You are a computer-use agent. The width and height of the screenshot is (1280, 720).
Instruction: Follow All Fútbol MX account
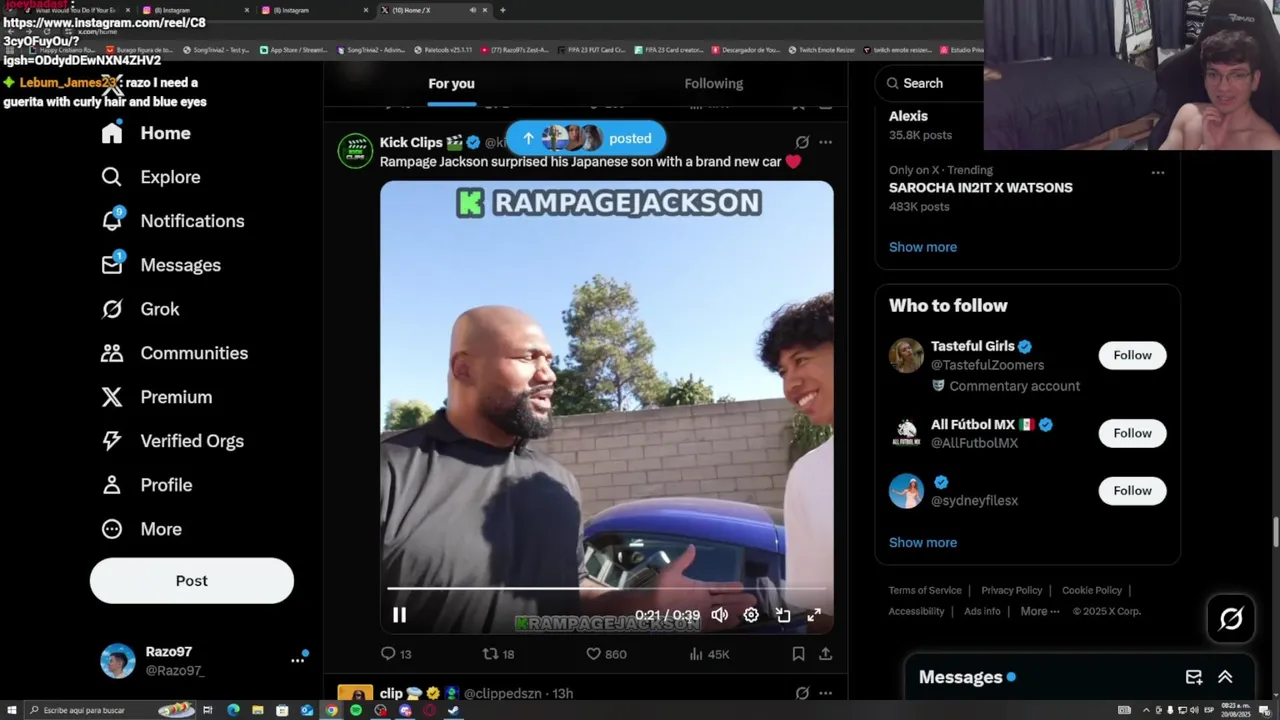coord(1132,433)
